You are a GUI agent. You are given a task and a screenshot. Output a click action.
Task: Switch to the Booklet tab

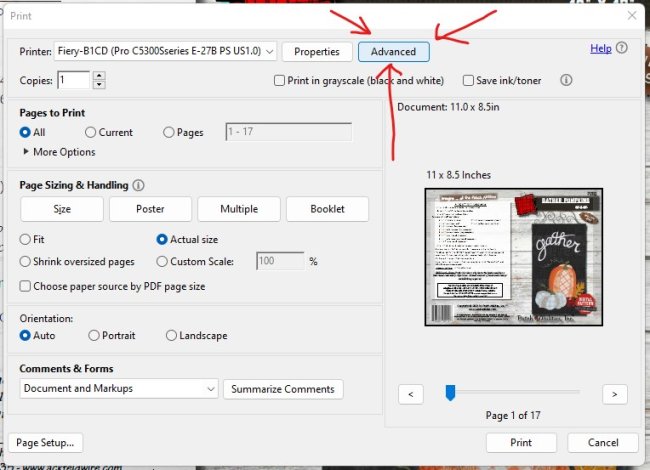pyautogui.click(x=327, y=209)
